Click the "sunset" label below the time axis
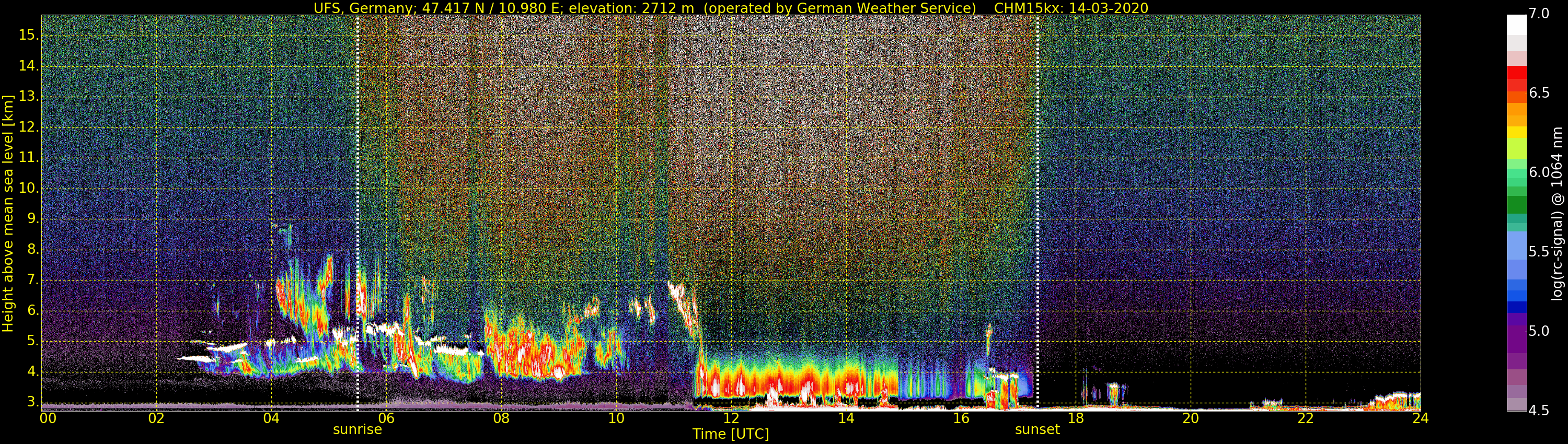The width and height of the screenshot is (1568, 444). [x=1037, y=429]
